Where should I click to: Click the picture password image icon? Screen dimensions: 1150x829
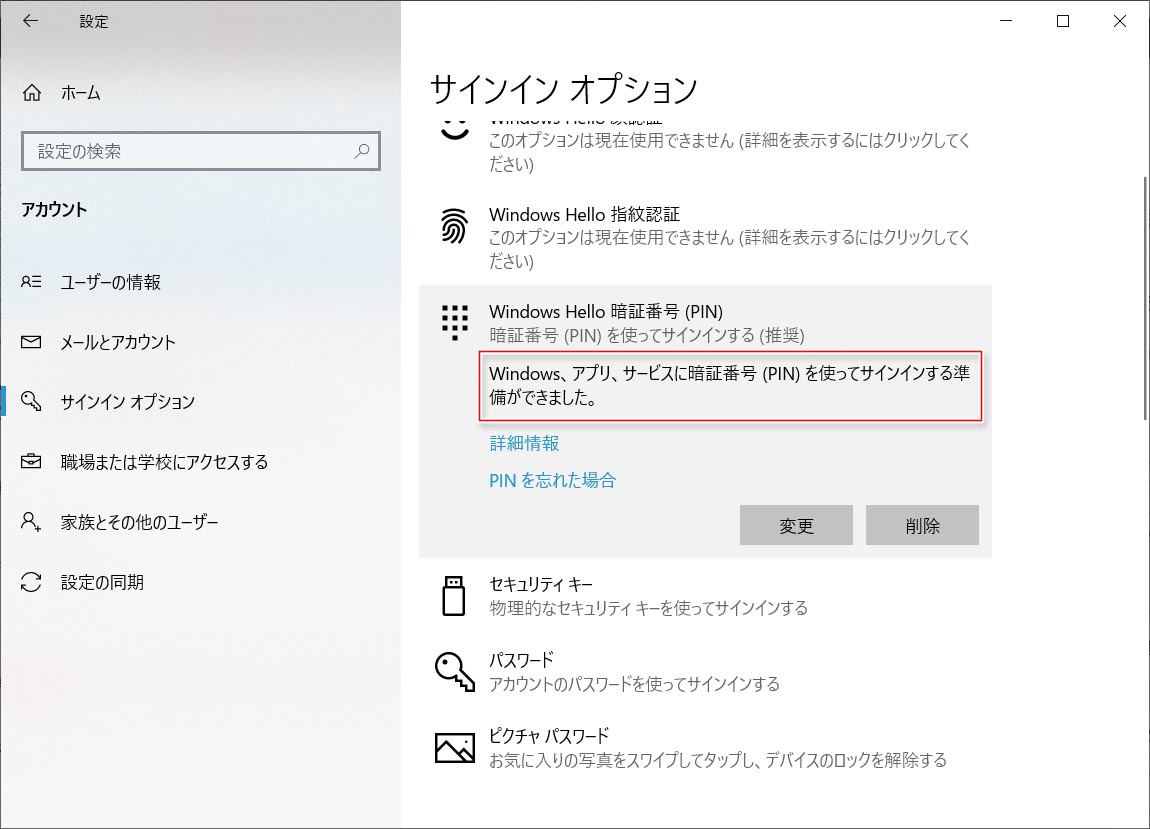pyautogui.click(x=455, y=748)
